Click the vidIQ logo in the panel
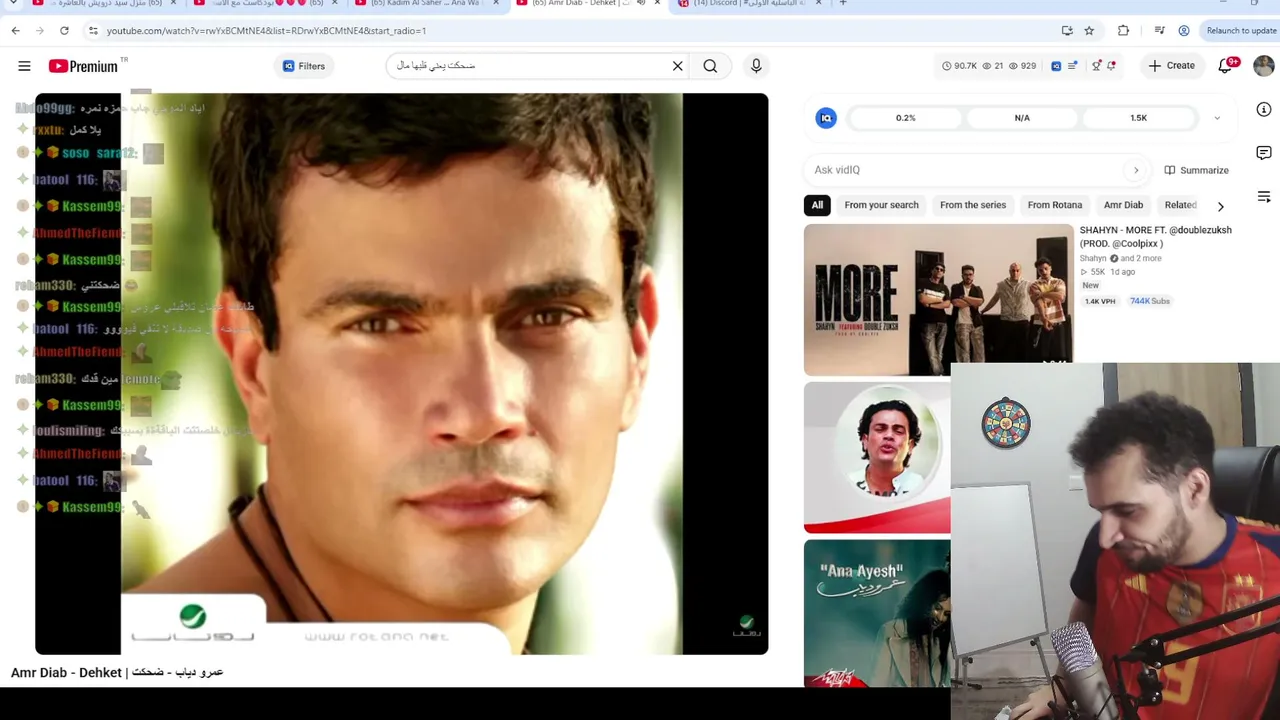1280x720 pixels. [826, 118]
